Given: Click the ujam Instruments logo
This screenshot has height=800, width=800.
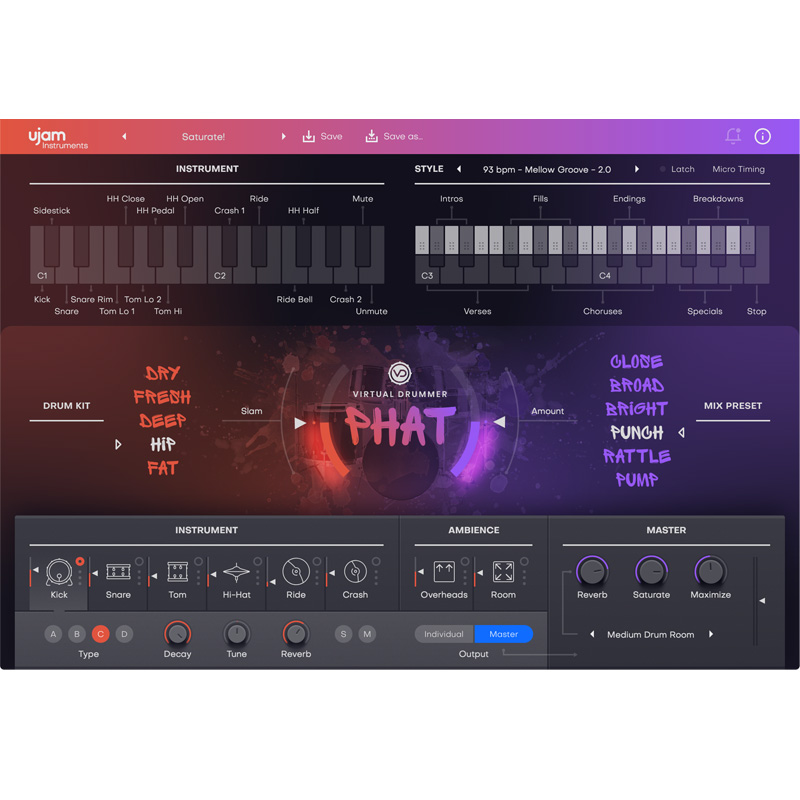Looking at the screenshot, I should 58,138.
